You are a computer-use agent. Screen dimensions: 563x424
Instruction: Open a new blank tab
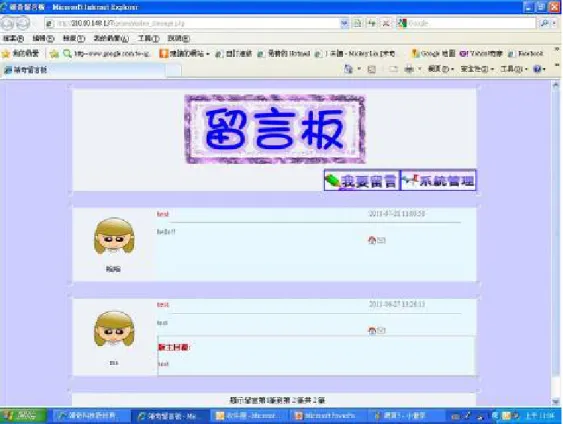point(174,70)
